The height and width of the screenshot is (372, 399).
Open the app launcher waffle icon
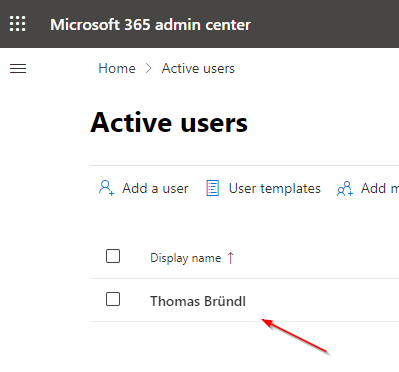point(17,24)
